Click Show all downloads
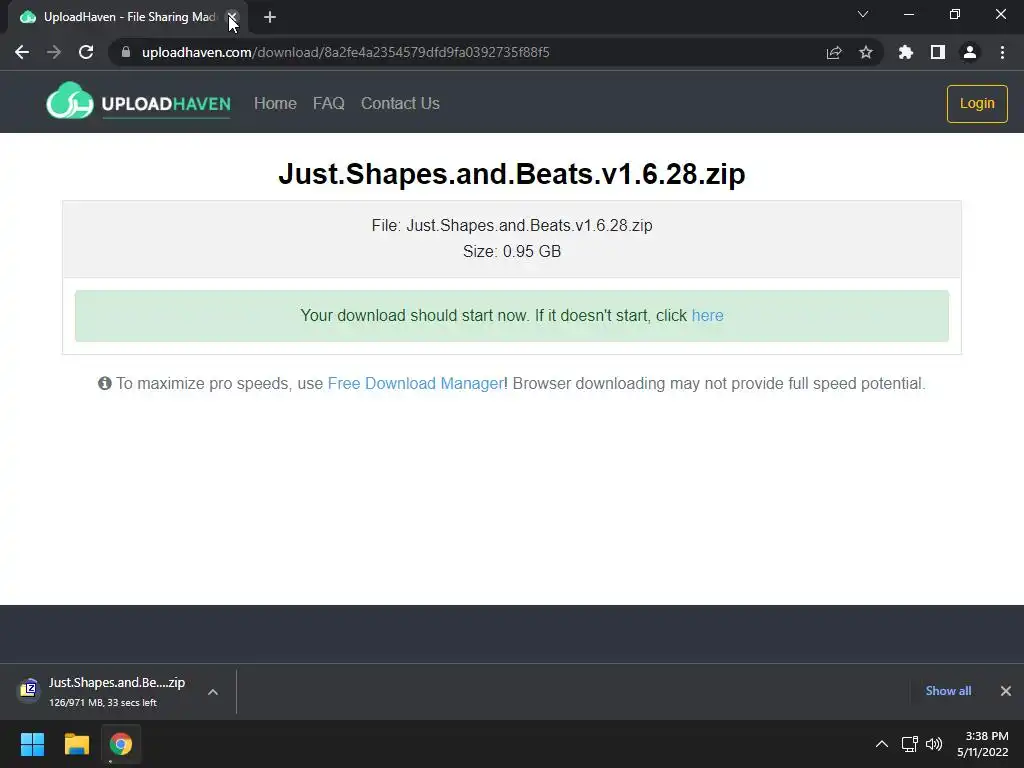This screenshot has width=1024, height=768. pyautogui.click(x=948, y=691)
